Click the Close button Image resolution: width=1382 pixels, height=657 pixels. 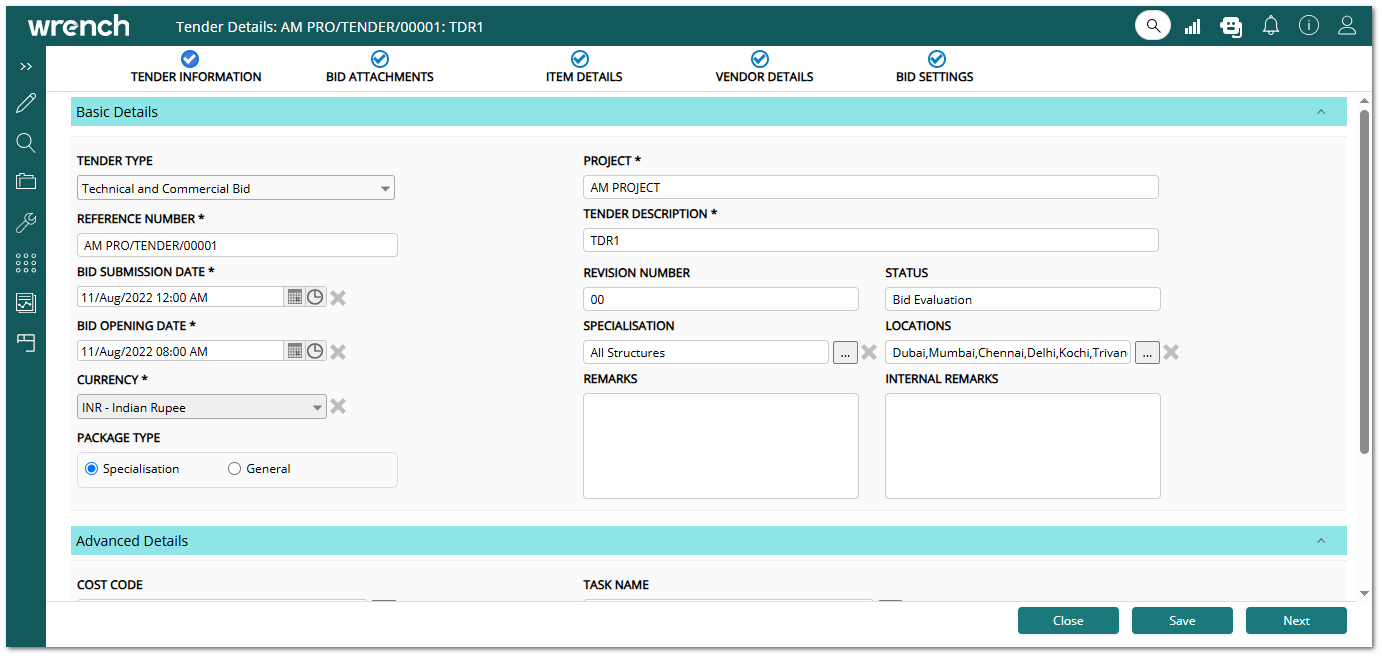[x=1068, y=621]
